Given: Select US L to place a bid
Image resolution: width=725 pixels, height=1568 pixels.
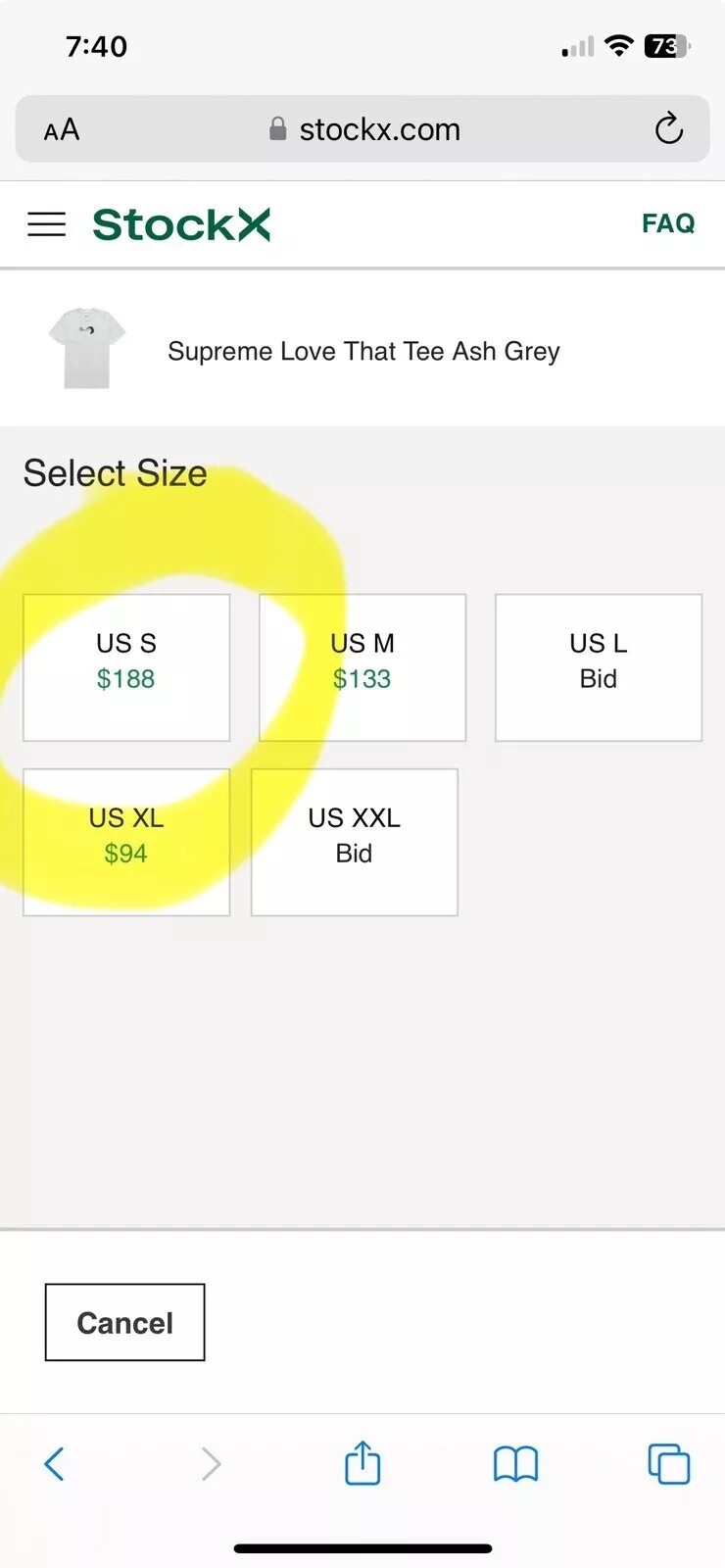Looking at the screenshot, I should point(599,667).
